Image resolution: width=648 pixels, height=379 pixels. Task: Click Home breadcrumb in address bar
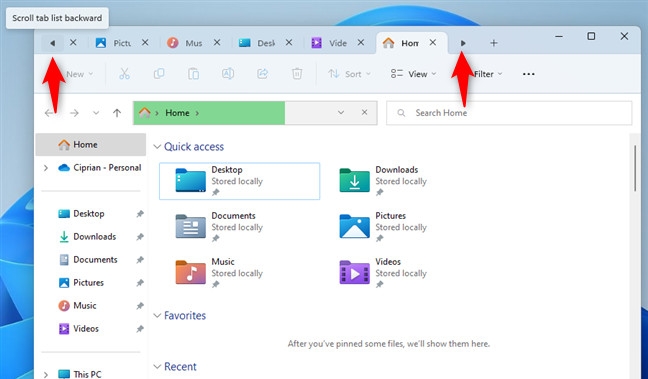pos(177,113)
